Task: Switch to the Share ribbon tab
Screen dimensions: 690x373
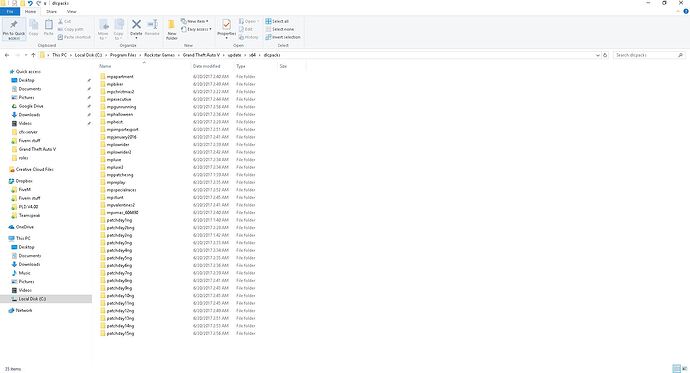Action: pos(51,11)
